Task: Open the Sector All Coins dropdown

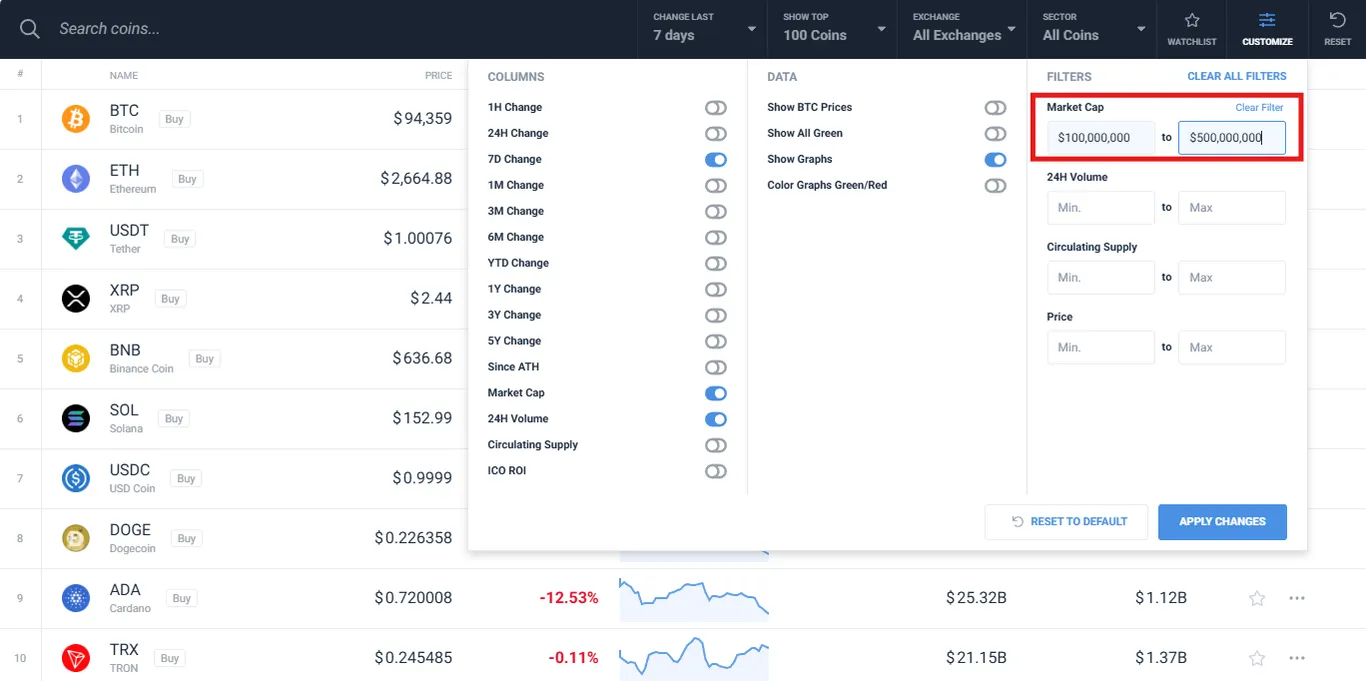Action: (1092, 29)
